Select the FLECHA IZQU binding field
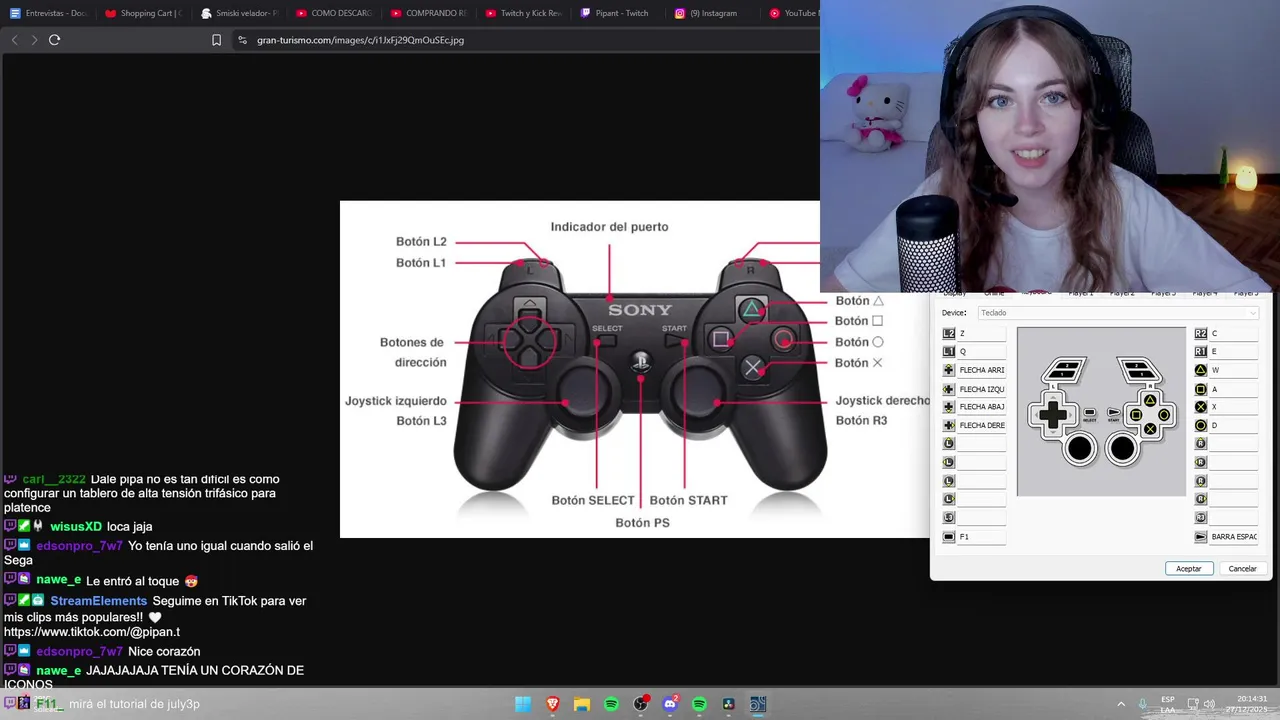The width and height of the screenshot is (1280, 720). click(x=982, y=389)
